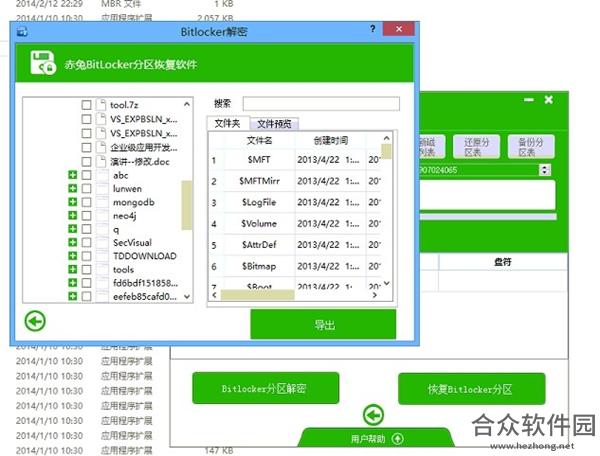This screenshot has width=600, height=456.
Task: Close the Bitlocker解密 dialog
Action: coord(398,29)
